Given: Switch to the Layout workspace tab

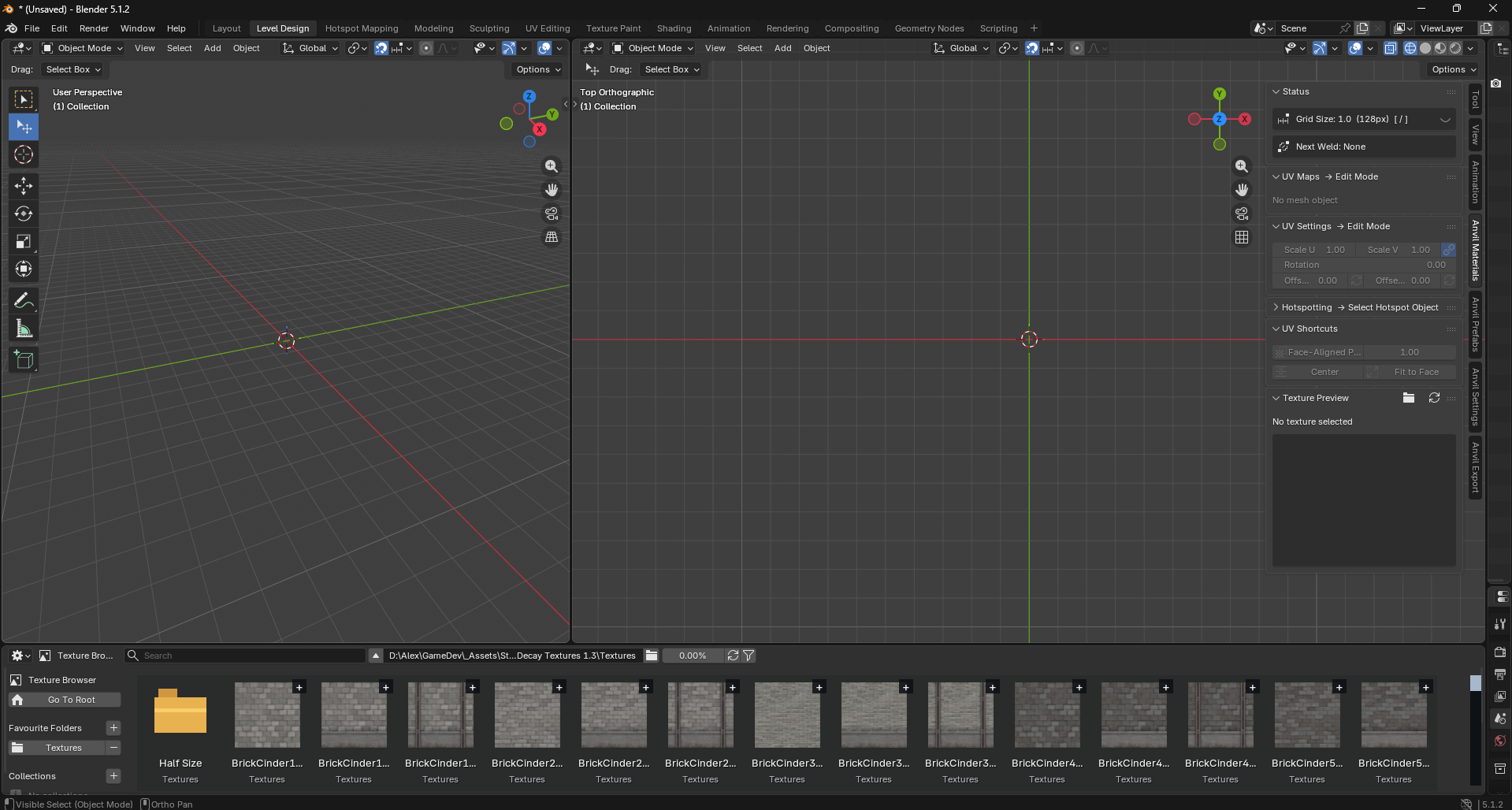Looking at the screenshot, I should [x=227, y=28].
